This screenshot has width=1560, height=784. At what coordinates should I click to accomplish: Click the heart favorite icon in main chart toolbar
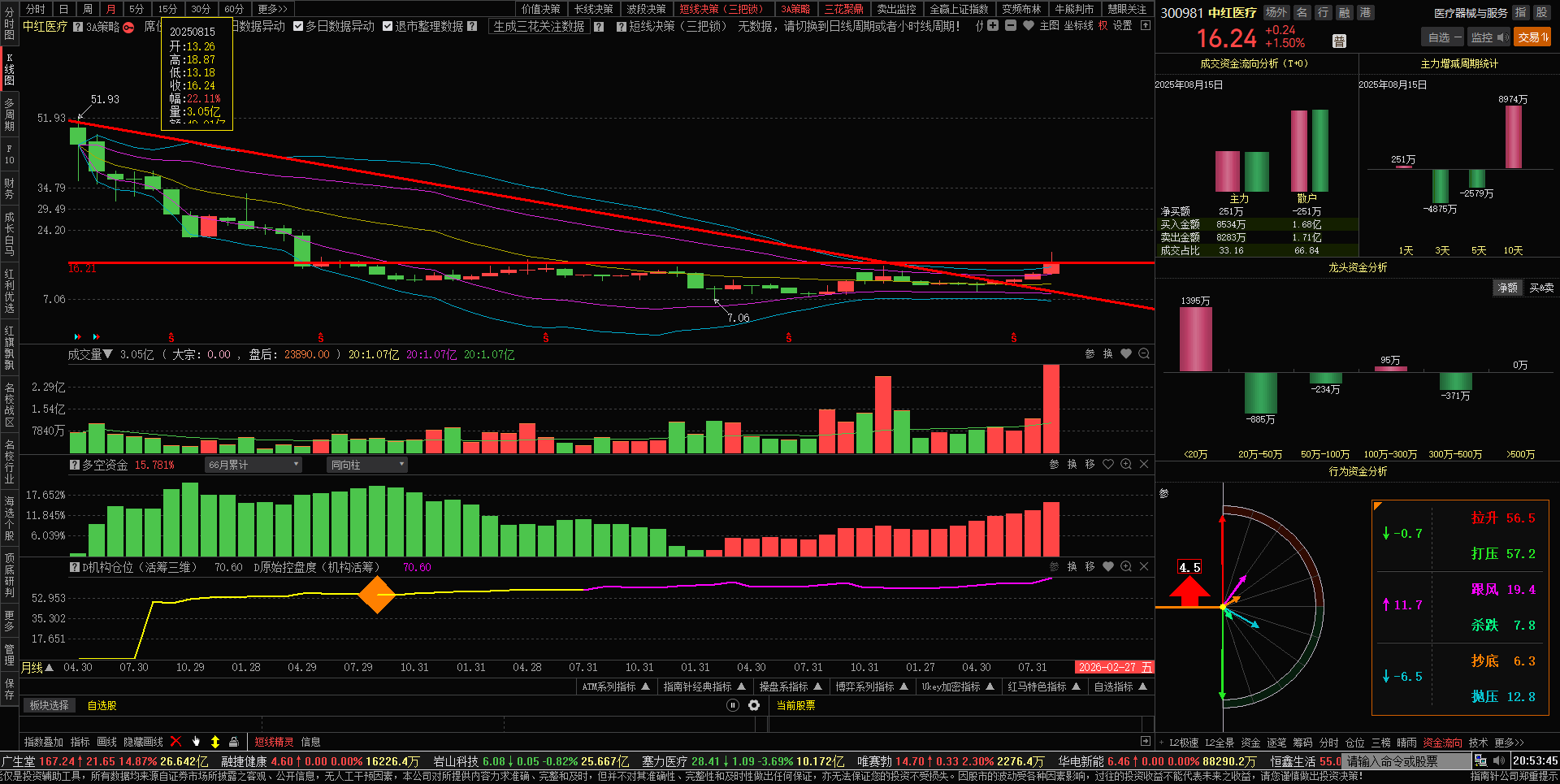[x=1029, y=26]
